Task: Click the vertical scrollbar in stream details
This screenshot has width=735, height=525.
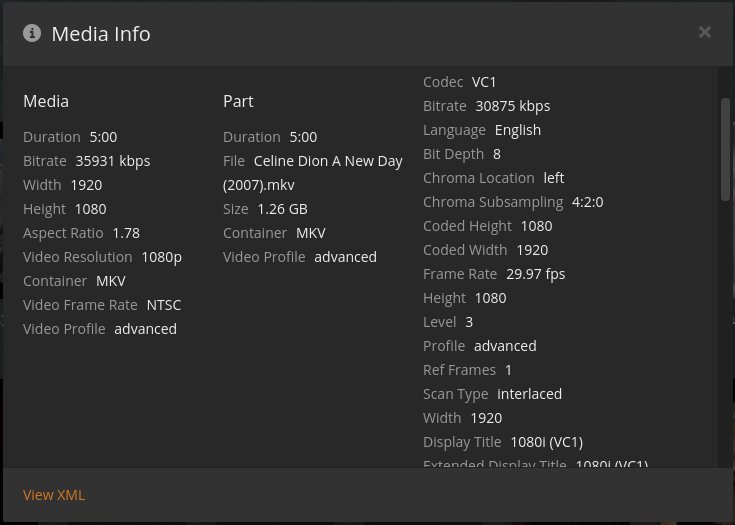Action: coord(726,150)
